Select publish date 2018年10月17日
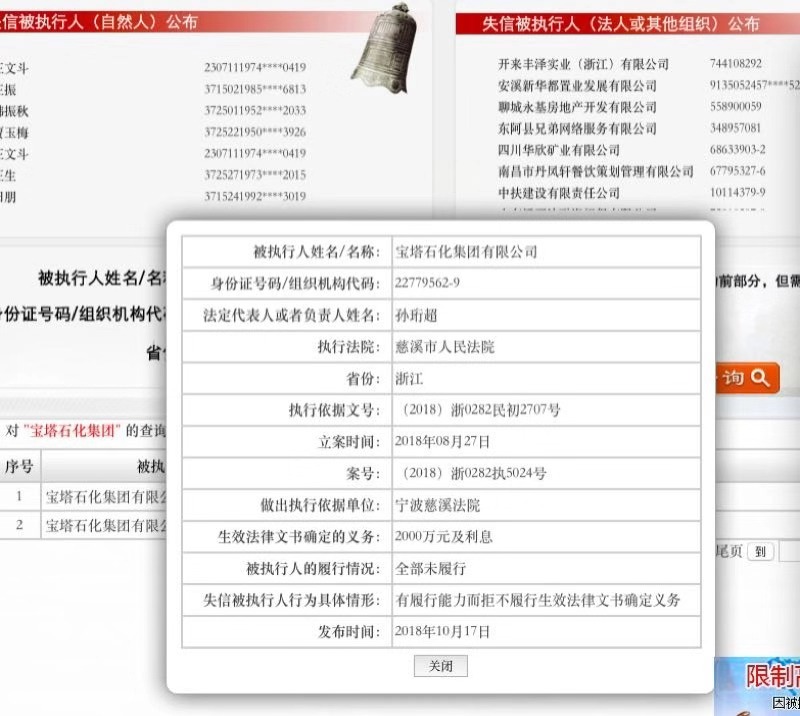The width and height of the screenshot is (800, 716). click(442, 632)
